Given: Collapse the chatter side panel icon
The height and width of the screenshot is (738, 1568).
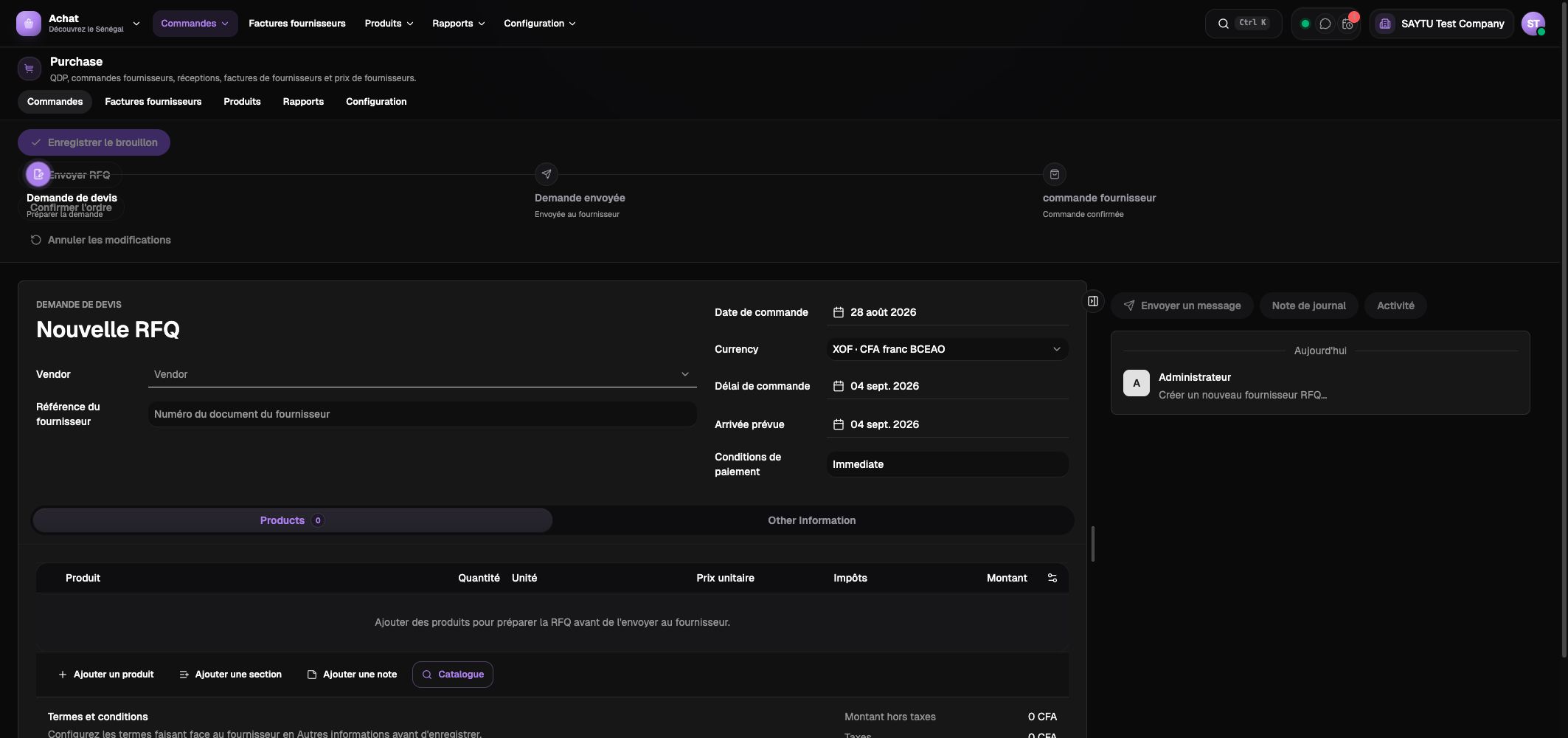Looking at the screenshot, I should click(1093, 301).
